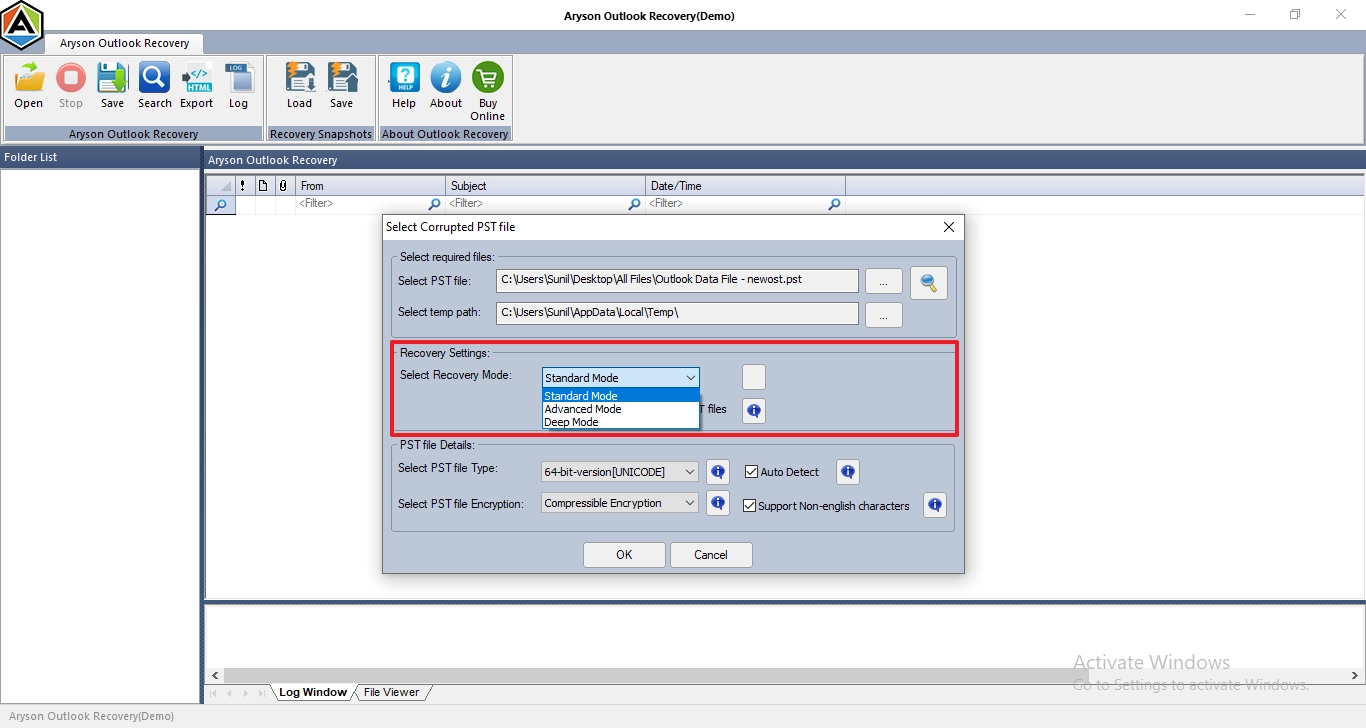
Task: Expand the Select PST file Type dropdown
Action: tap(620, 471)
